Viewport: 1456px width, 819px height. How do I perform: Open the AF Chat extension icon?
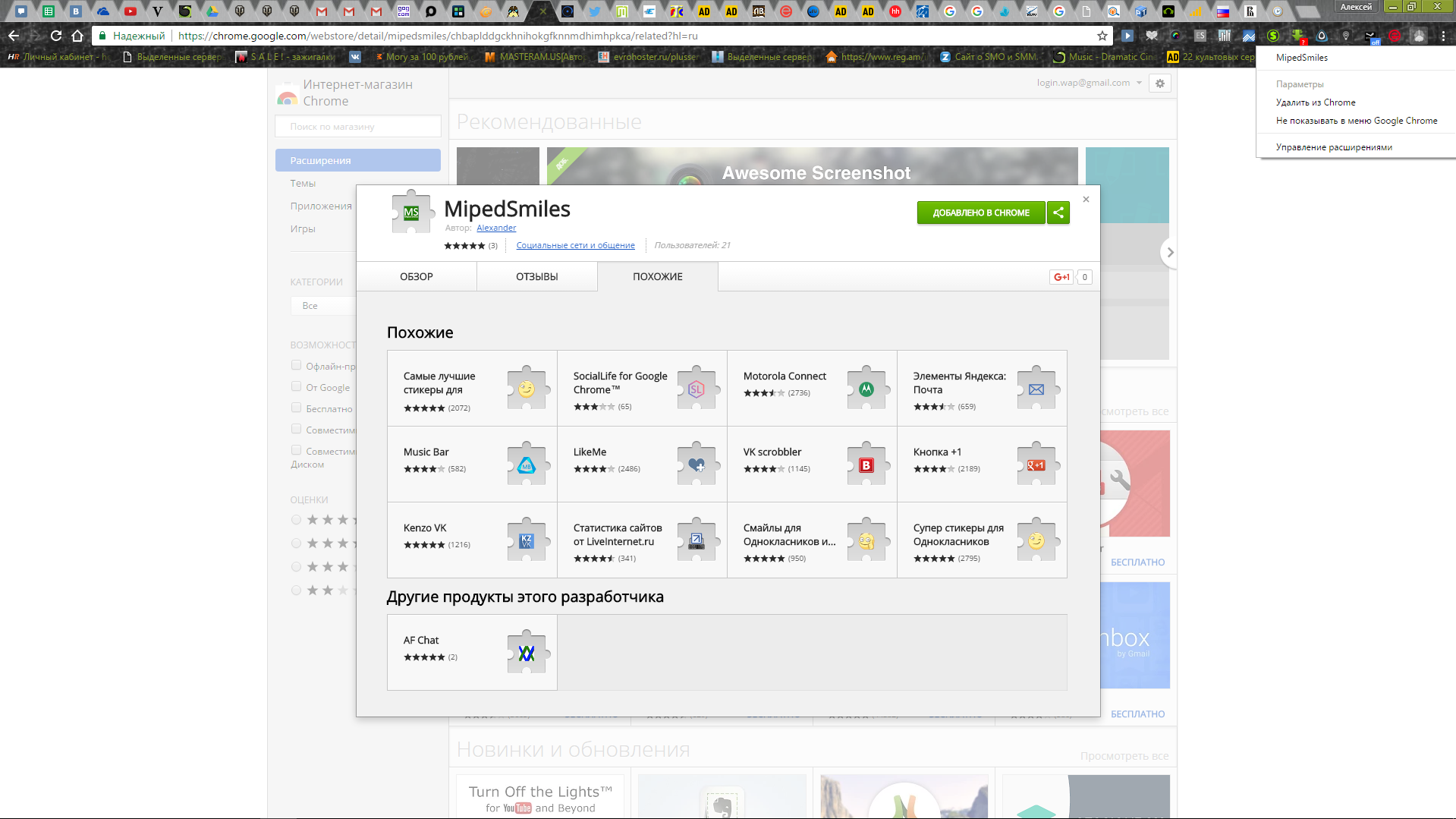click(x=527, y=653)
